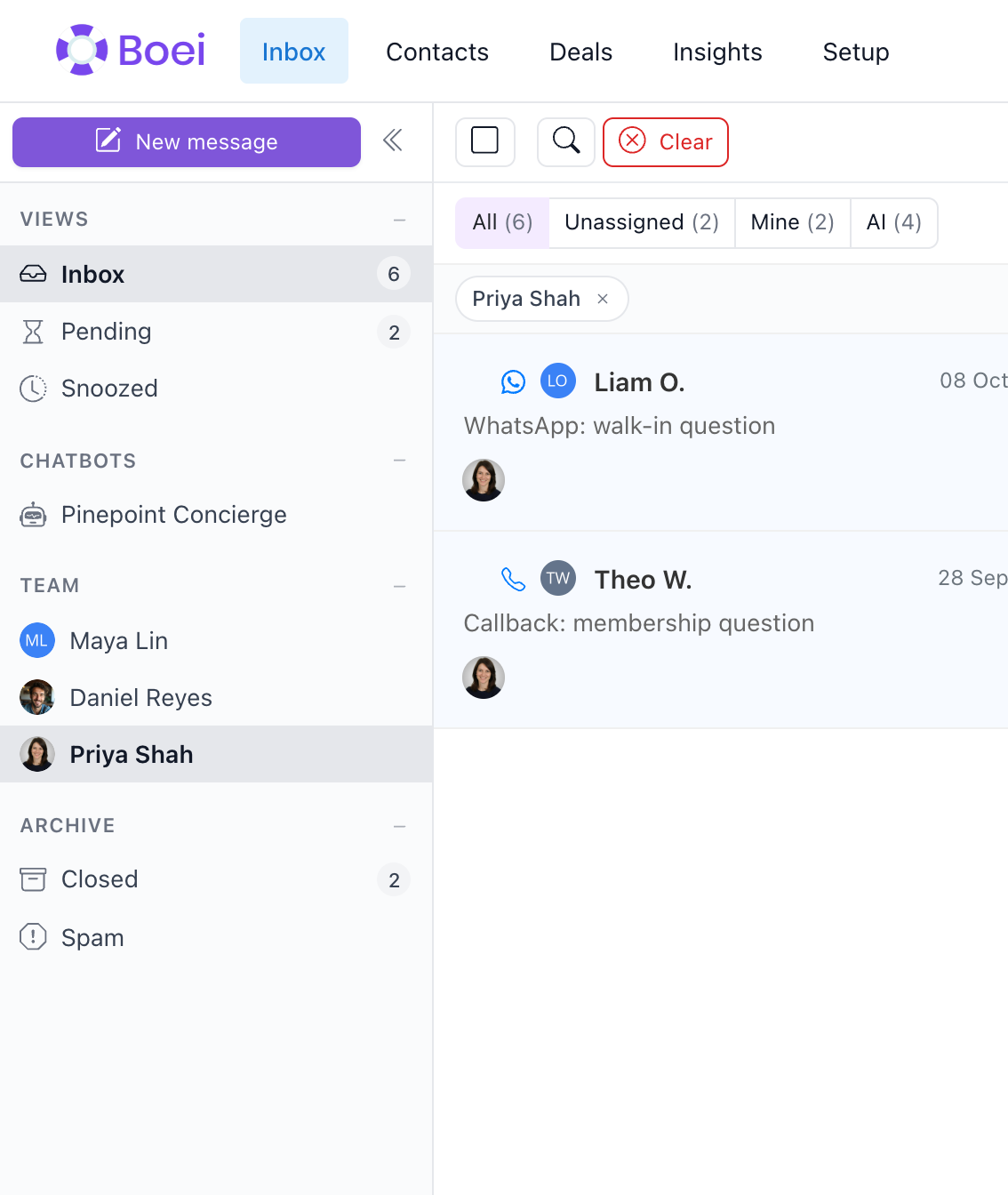Click Priya Shah's sidebar avatar photo
This screenshot has height=1195, width=1008.
click(37, 754)
